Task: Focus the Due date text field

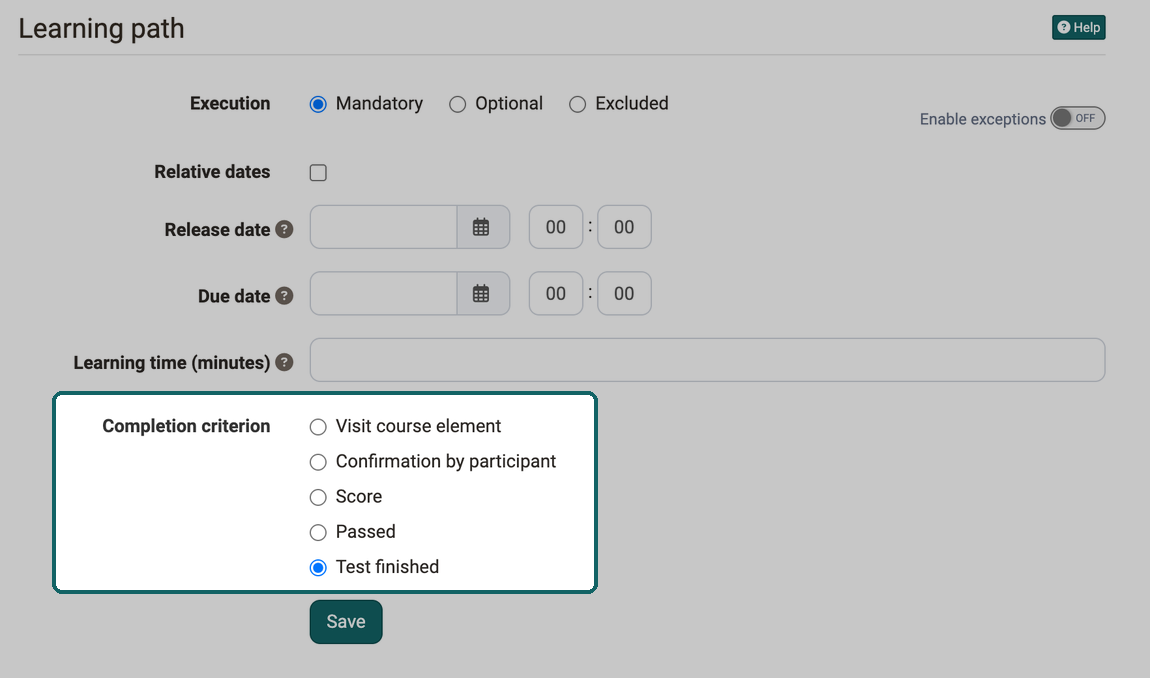Action: [384, 294]
